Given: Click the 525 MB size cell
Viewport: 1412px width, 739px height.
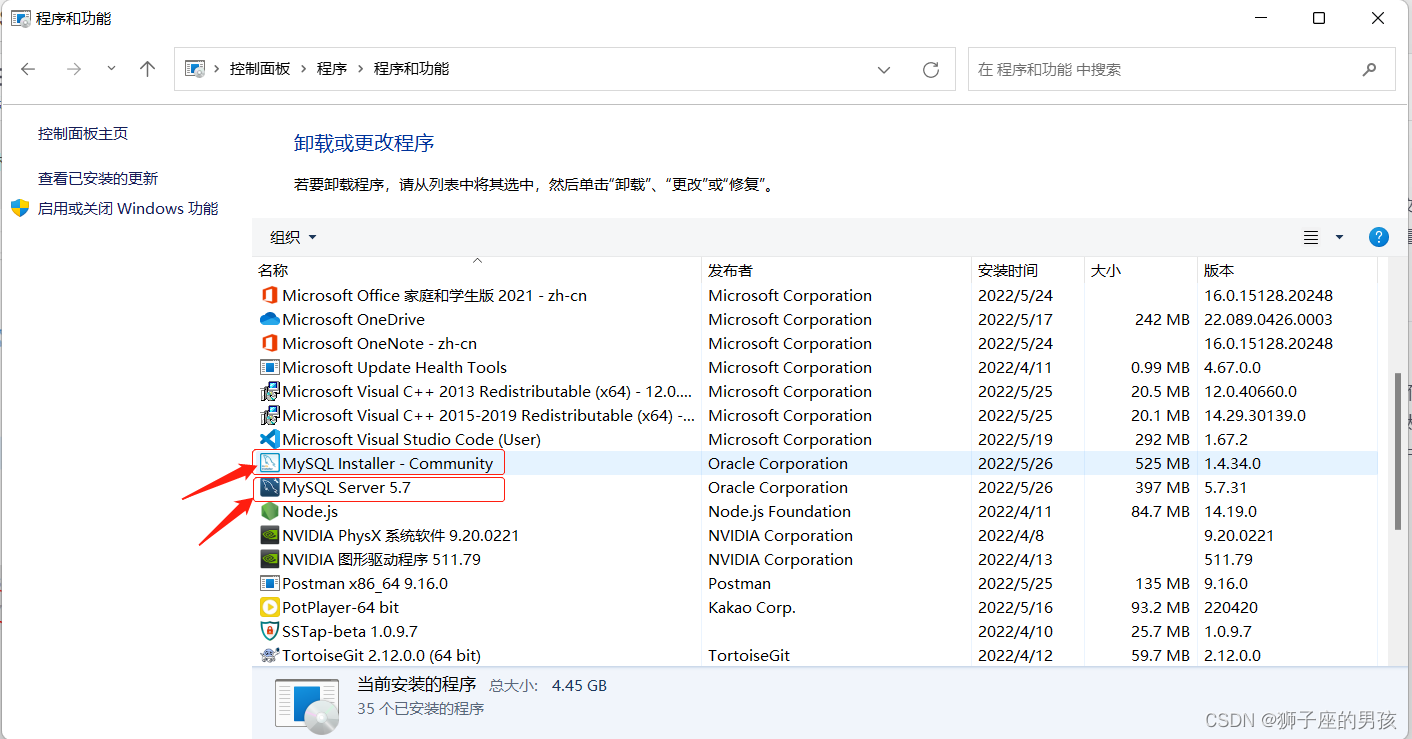Looking at the screenshot, I should [1163, 463].
